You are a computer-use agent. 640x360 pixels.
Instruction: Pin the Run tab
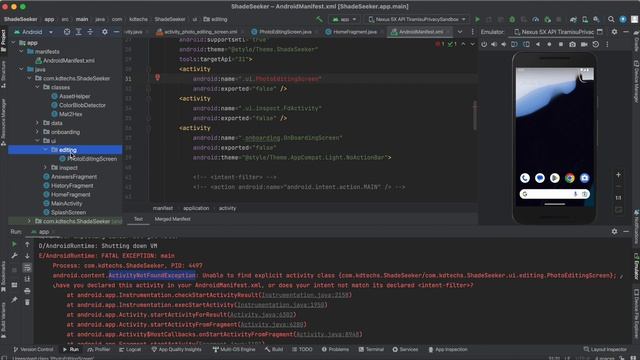[14, 300]
